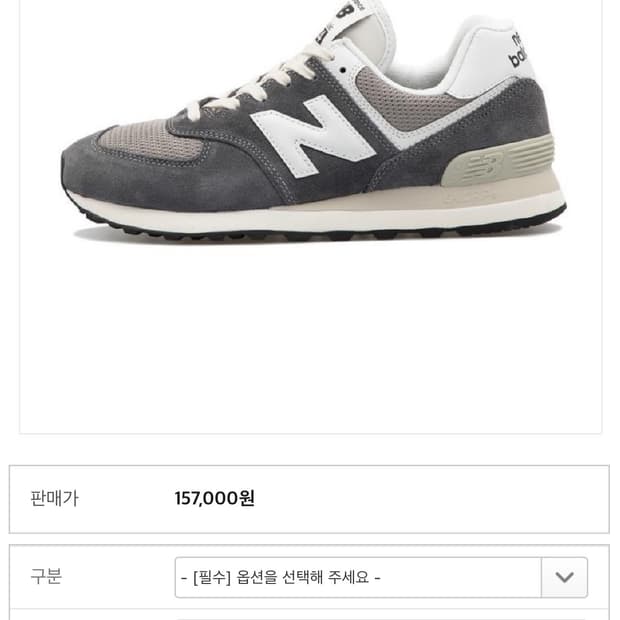Click the 판매가 label
Viewport: 620px width, 620px height.
pos(55,498)
